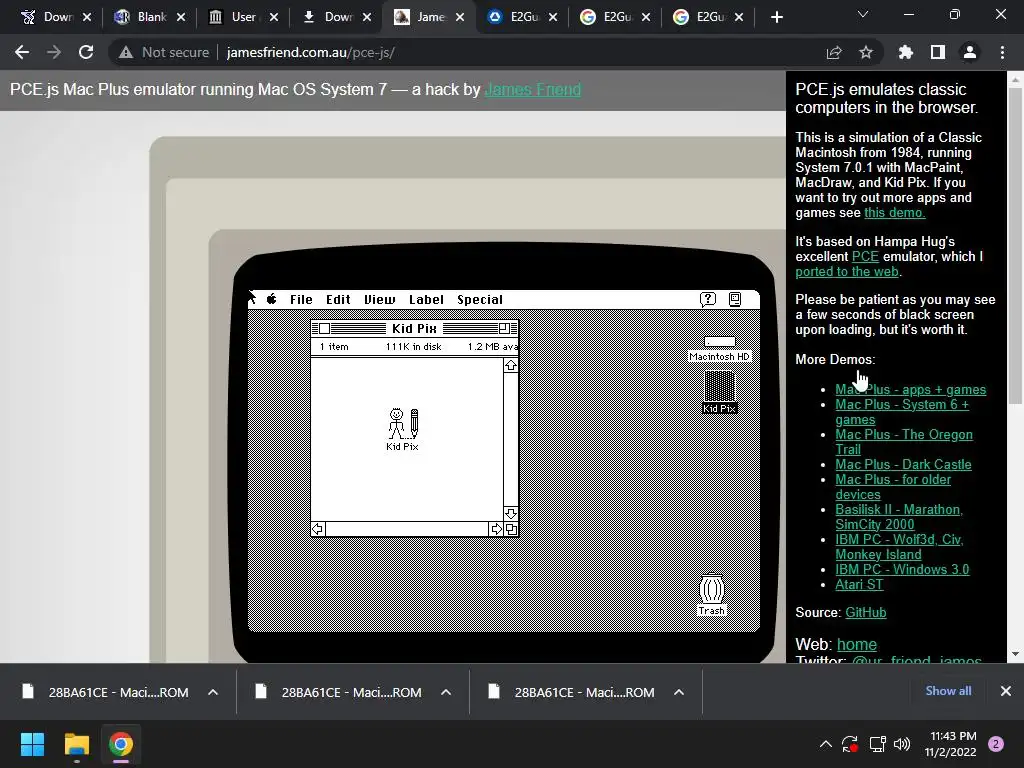Click the Kid Pix window resize box
Viewport: 1024px width, 768px height.
pos(511,529)
